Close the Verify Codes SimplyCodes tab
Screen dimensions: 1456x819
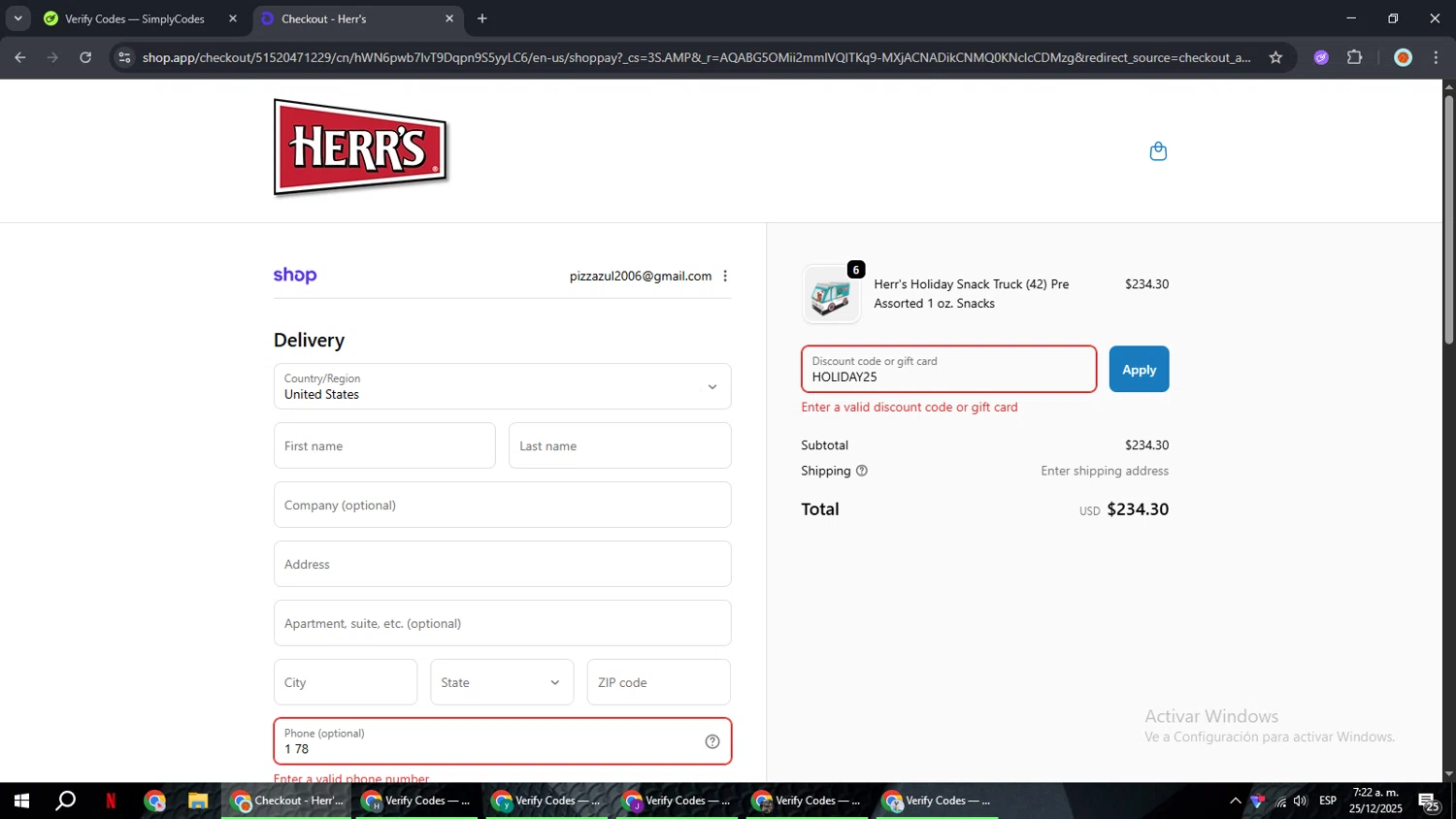coord(233,18)
